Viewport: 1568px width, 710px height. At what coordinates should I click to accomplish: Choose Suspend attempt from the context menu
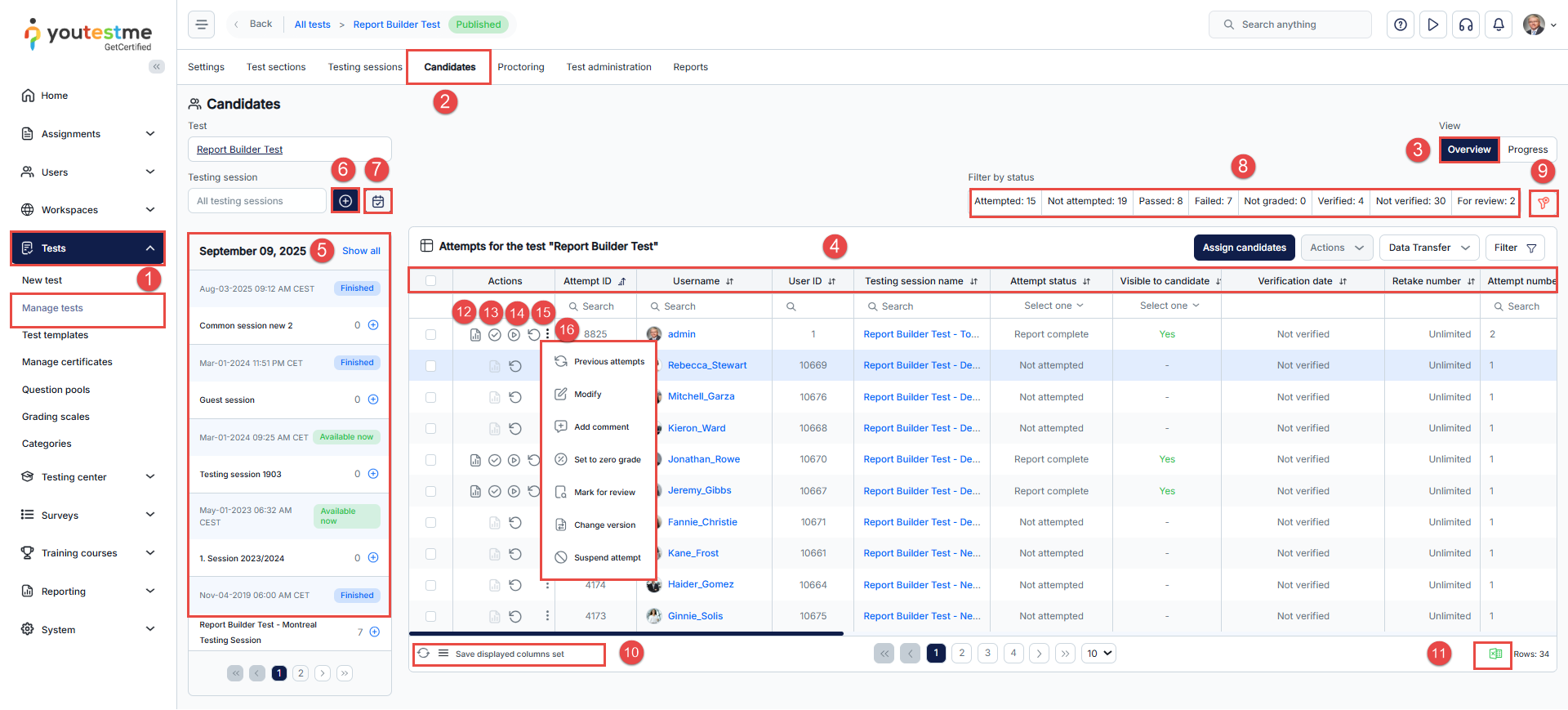point(607,558)
